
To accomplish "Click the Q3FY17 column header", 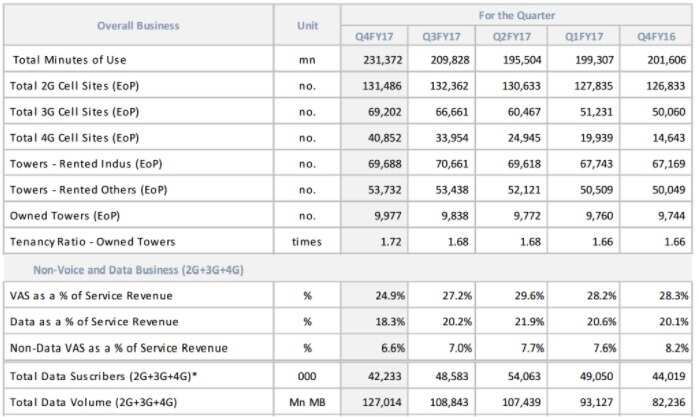I will pyautogui.click(x=442, y=37).
